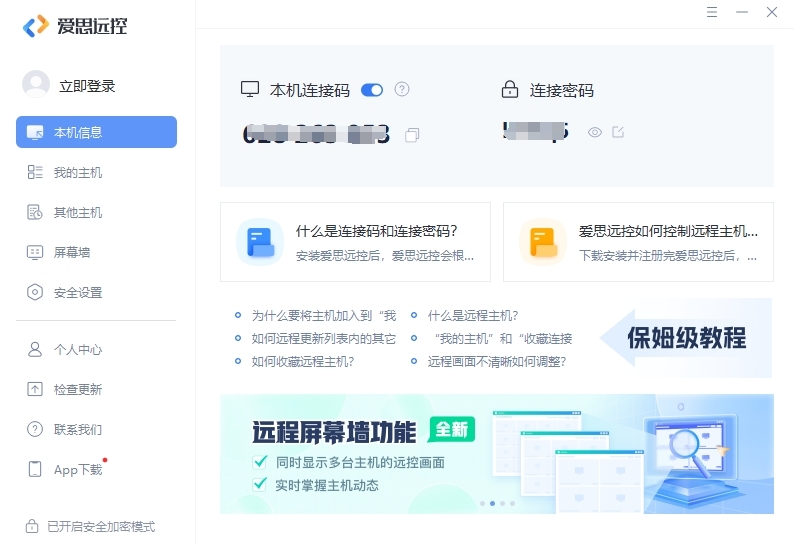Open the 什么是连接码和连接密码 card
This screenshot has width=794, height=544.
coord(355,242)
